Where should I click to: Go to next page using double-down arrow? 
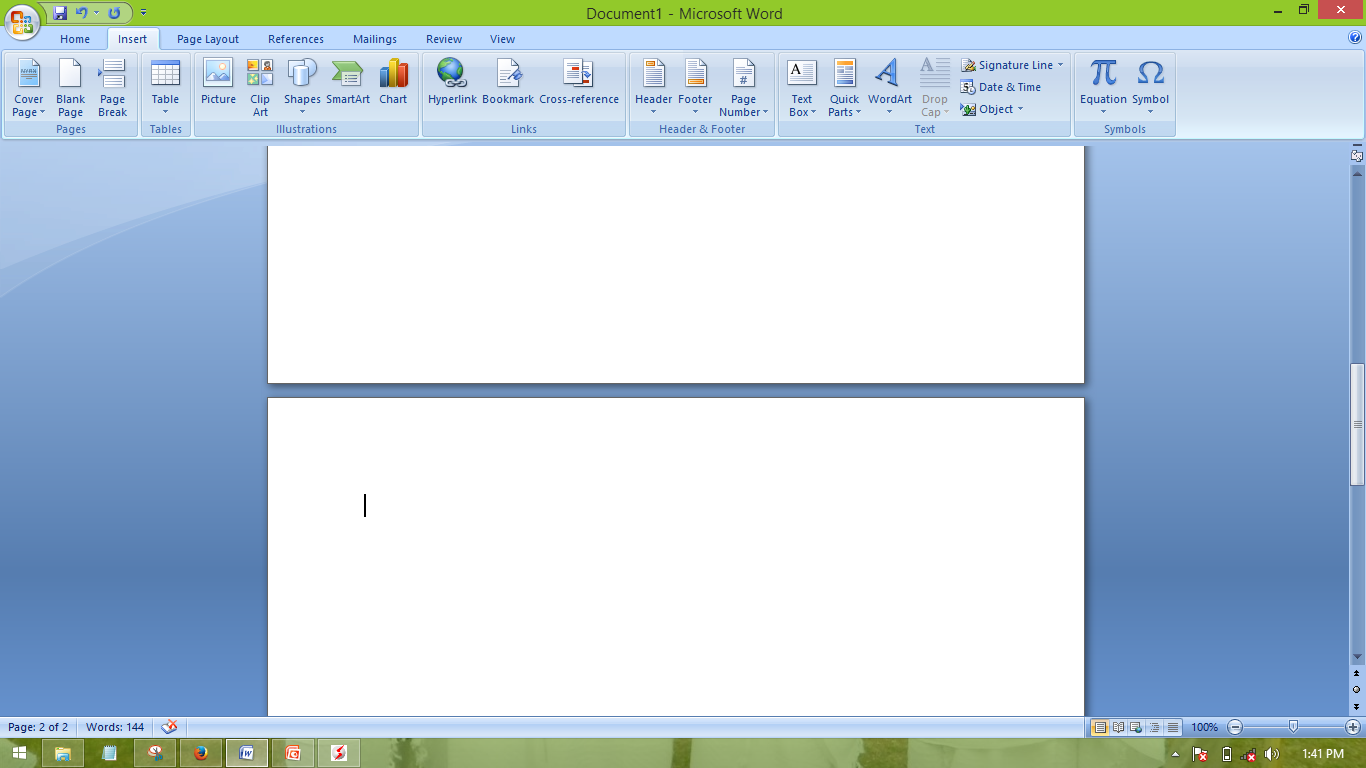[1357, 706]
